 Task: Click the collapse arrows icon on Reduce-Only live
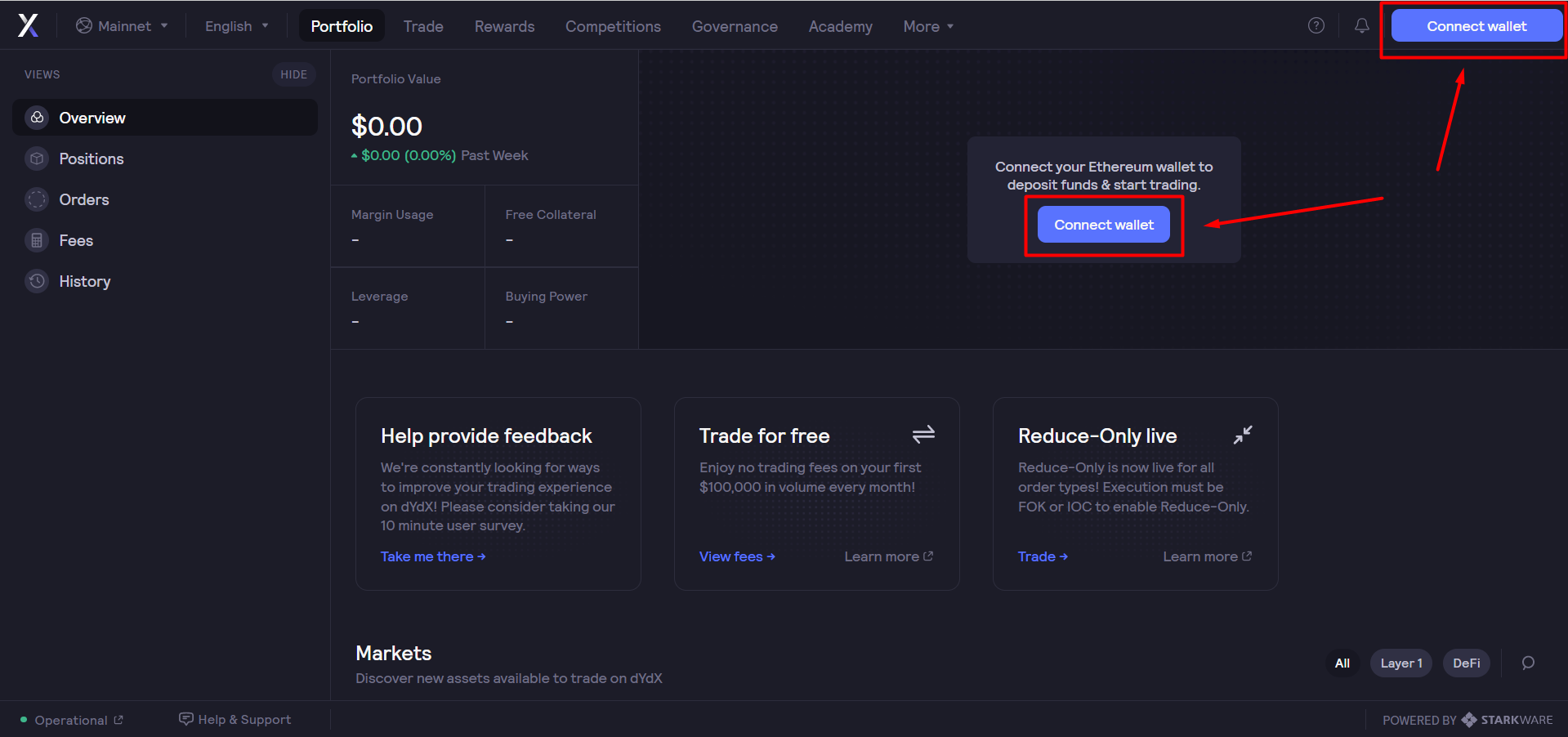(1243, 435)
